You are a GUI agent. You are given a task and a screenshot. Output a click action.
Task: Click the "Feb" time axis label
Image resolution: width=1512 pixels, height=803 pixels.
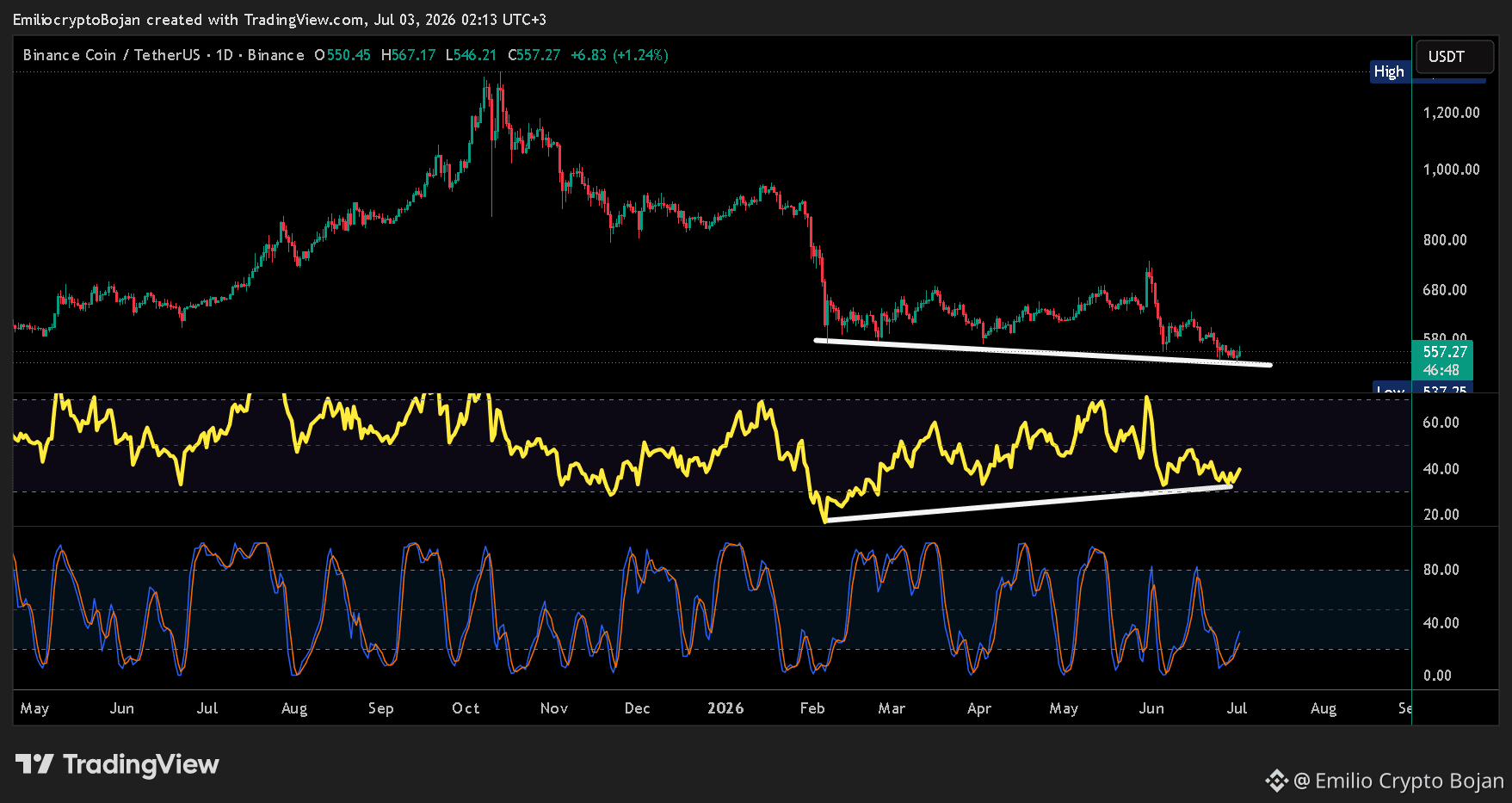tap(812, 708)
